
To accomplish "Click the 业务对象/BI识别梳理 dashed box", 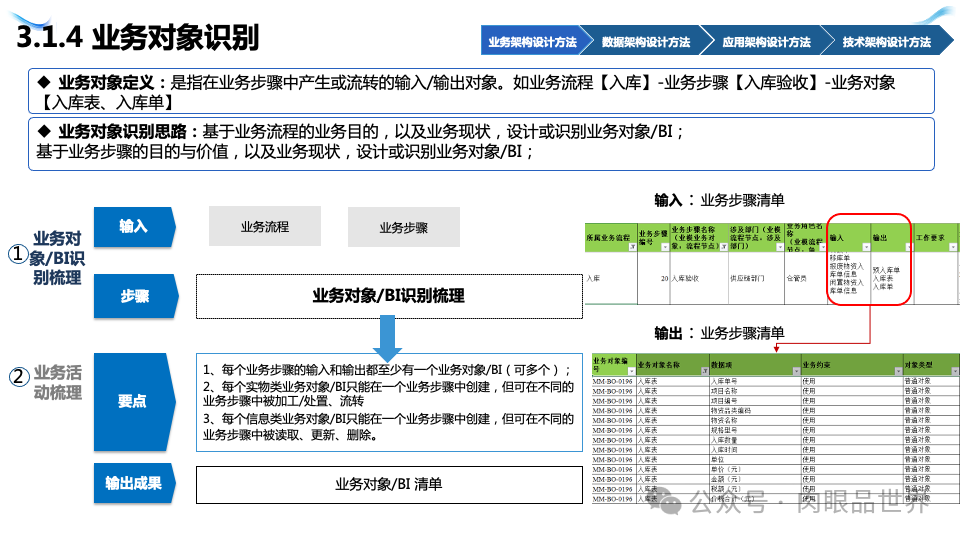I will pos(389,296).
